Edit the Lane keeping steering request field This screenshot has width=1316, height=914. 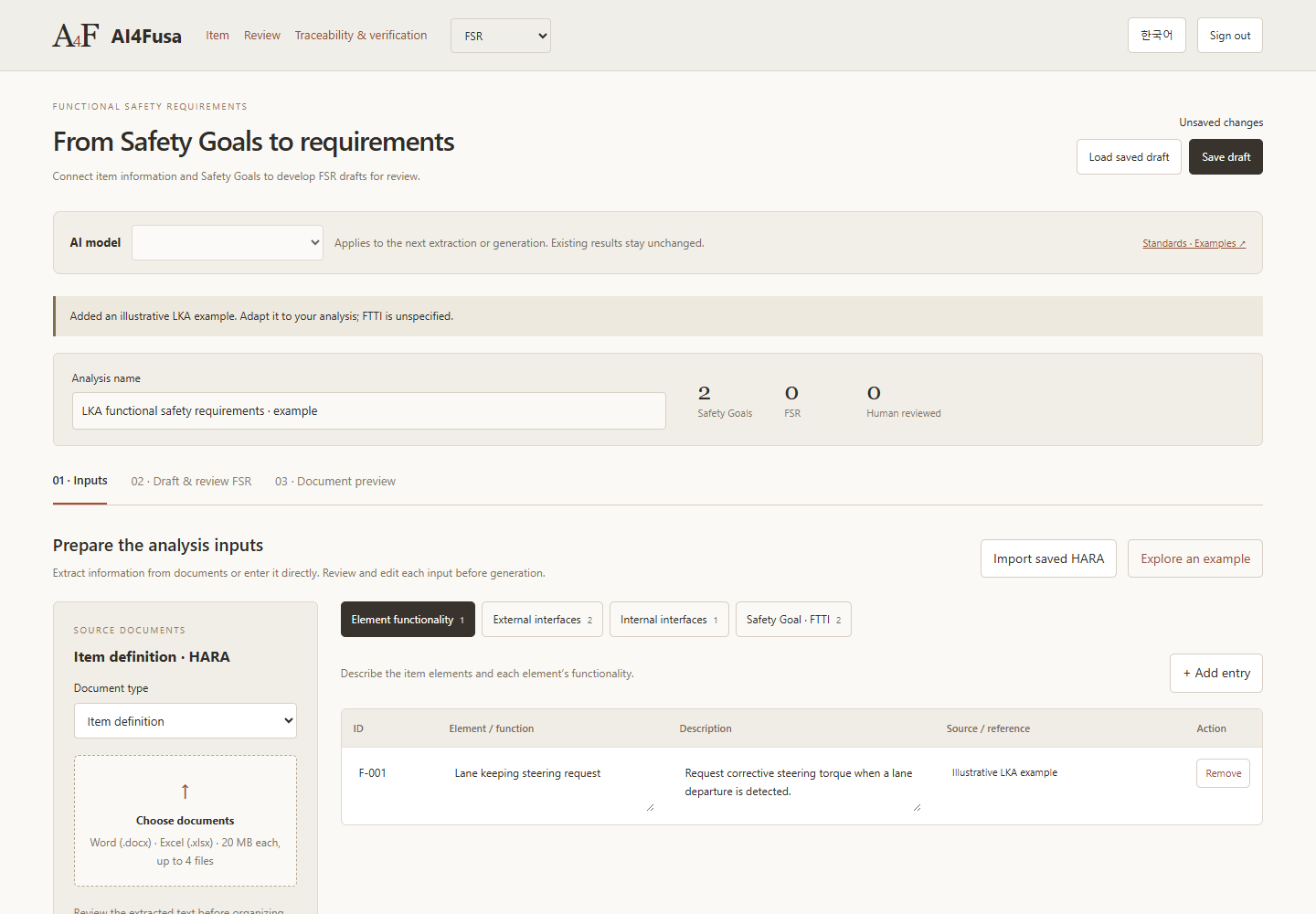(552, 786)
